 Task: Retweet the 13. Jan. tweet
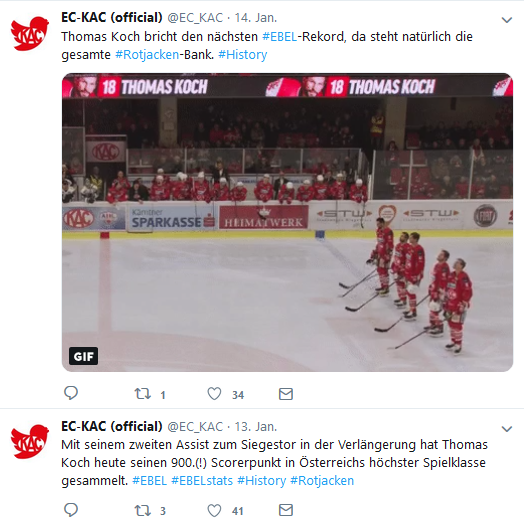[x=143, y=510]
